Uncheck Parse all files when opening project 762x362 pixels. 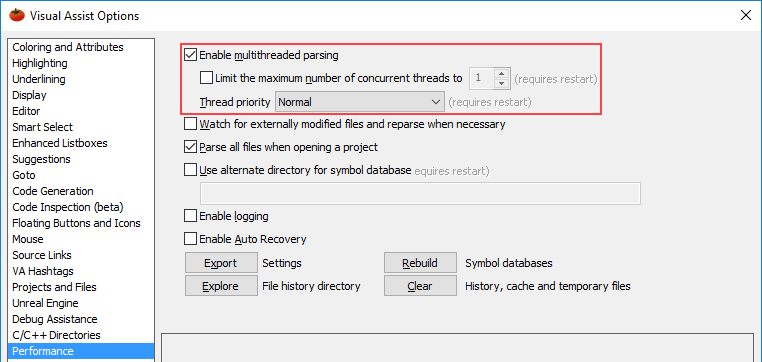190,147
